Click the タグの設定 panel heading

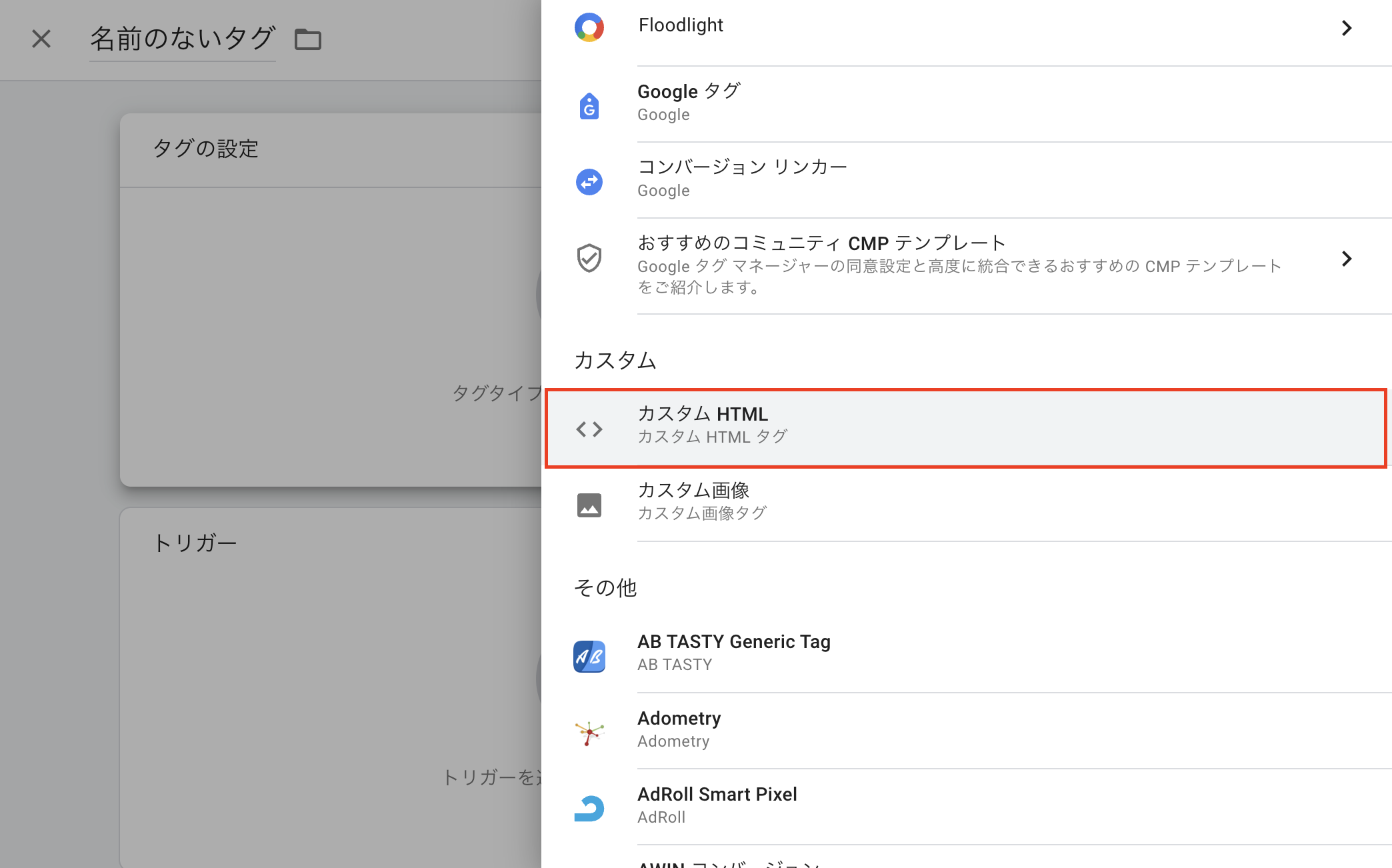pos(206,149)
